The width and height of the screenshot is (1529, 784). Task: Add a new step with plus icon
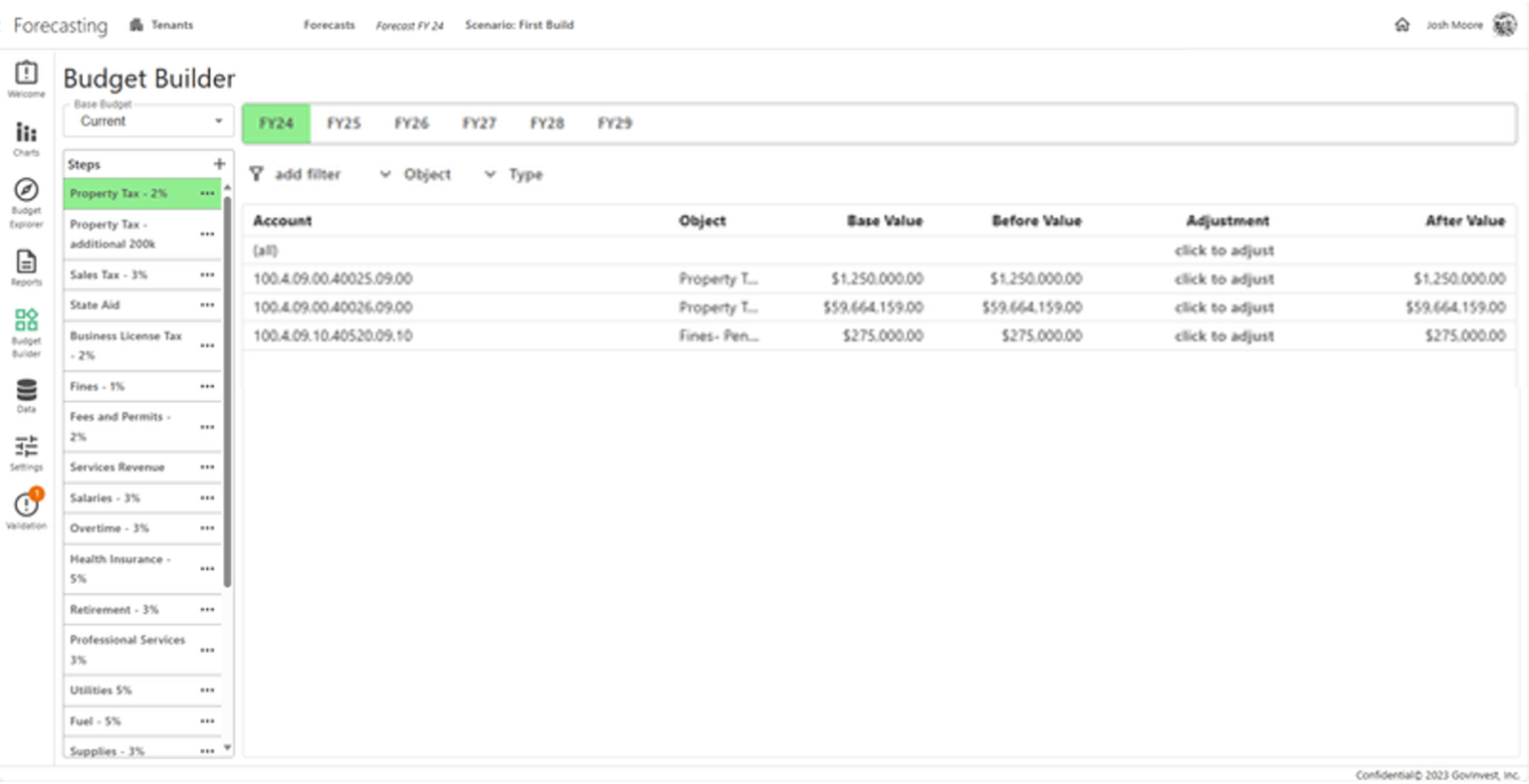point(219,164)
